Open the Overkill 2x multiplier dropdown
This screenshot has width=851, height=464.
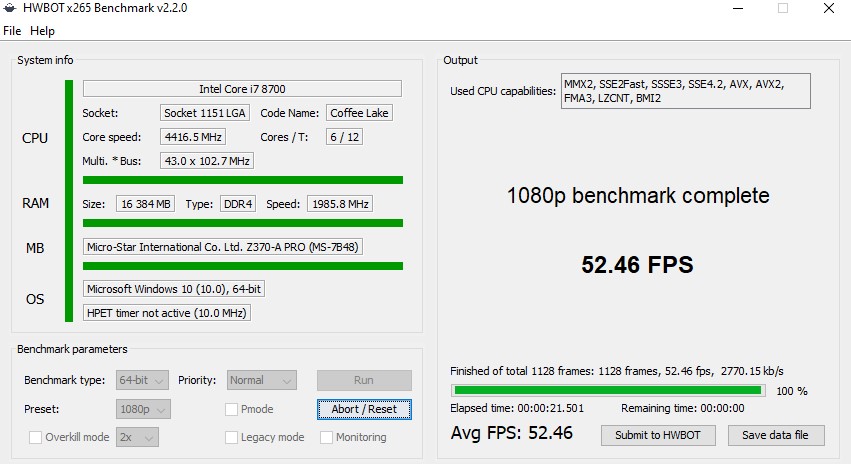[x=137, y=437]
